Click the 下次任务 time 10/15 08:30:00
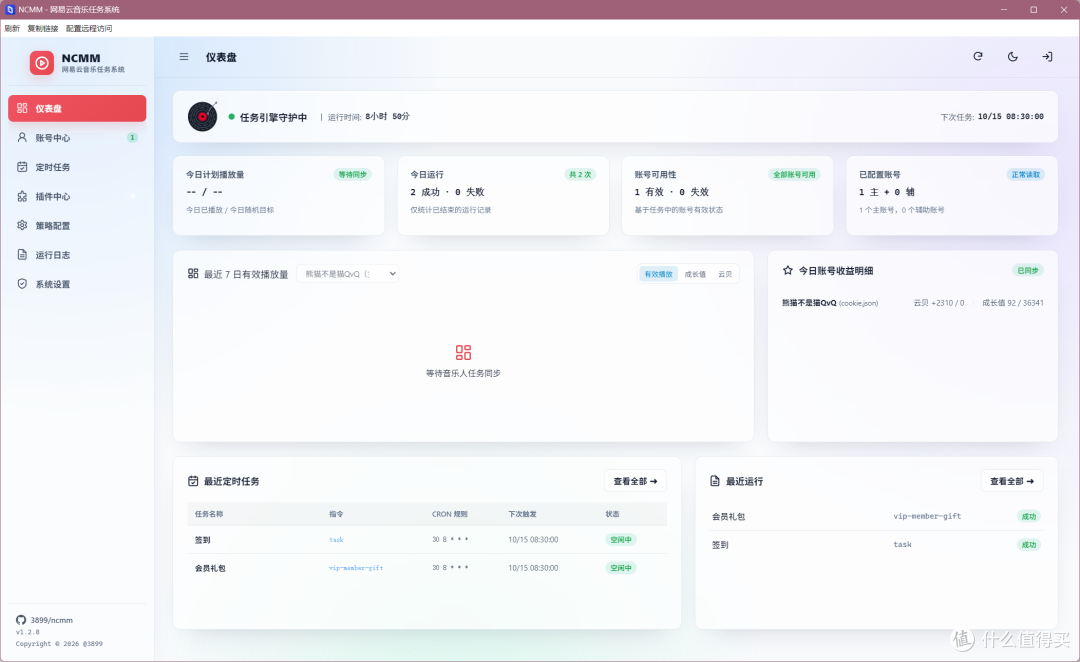 click(1010, 116)
